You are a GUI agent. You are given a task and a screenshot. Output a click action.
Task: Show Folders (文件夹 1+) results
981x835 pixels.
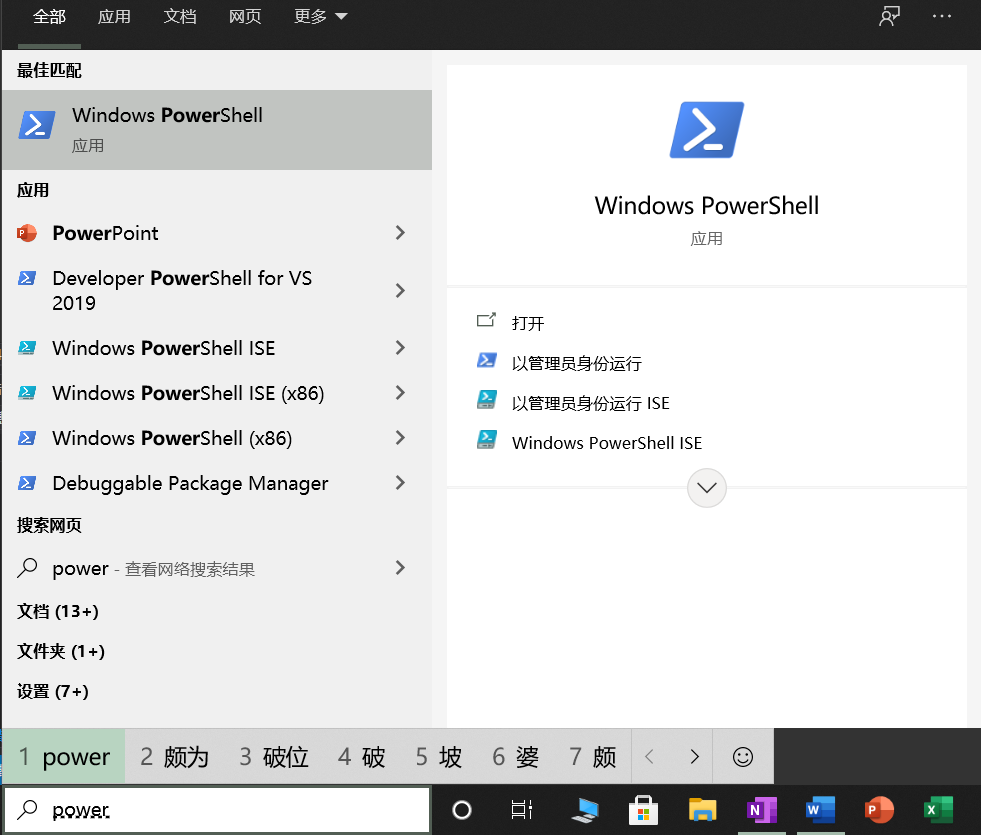coord(61,651)
